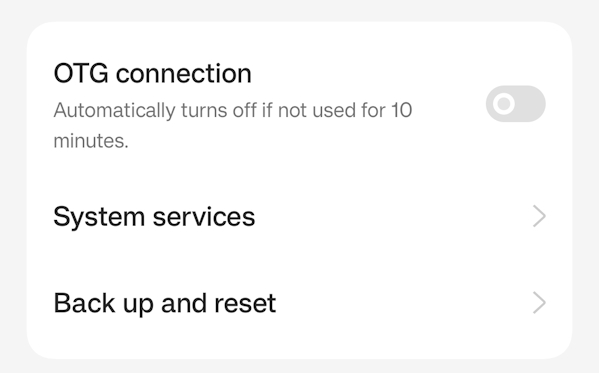This screenshot has width=599, height=373.
Task: Expand Back up and reset with its right arrow
Action: pyautogui.click(x=539, y=303)
